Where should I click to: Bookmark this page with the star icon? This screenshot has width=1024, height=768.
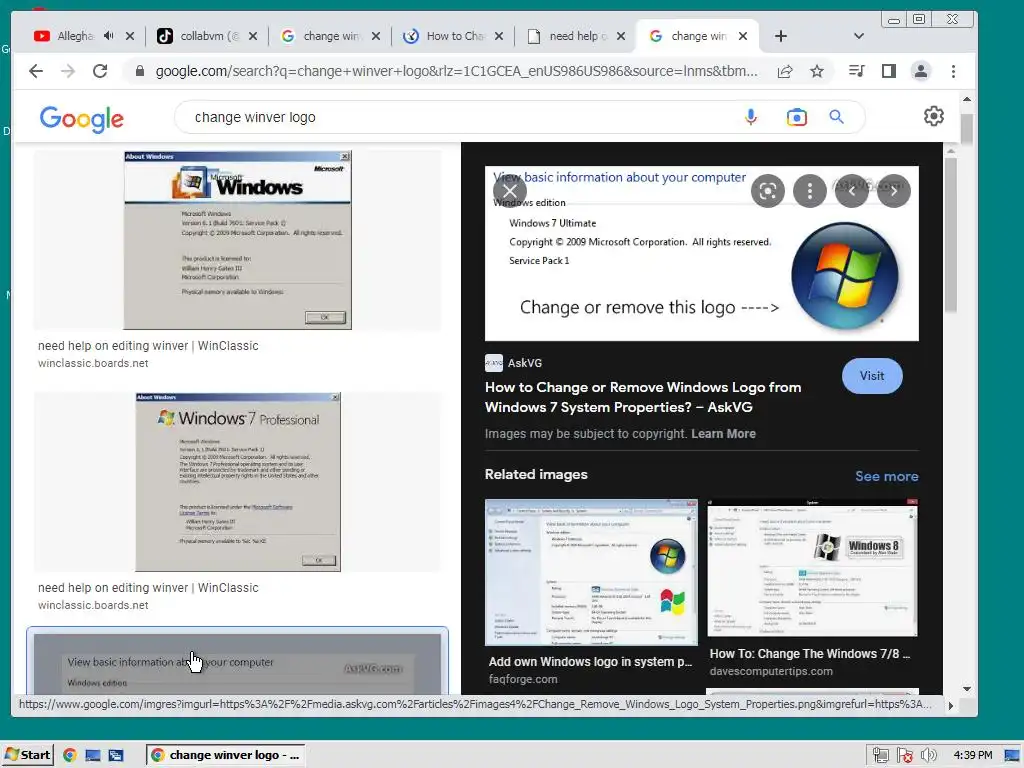point(817,71)
